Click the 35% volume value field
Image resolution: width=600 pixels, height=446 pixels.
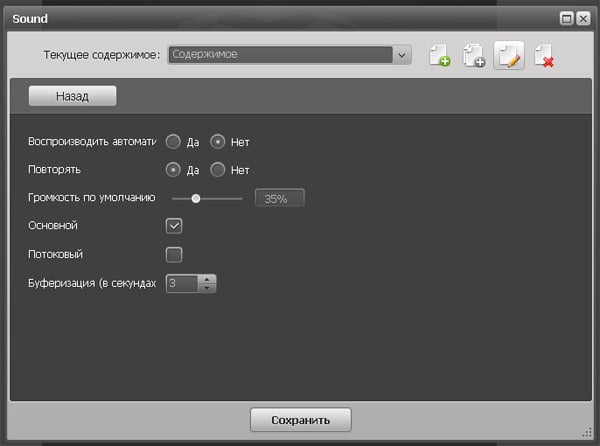pyautogui.click(x=280, y=198)
